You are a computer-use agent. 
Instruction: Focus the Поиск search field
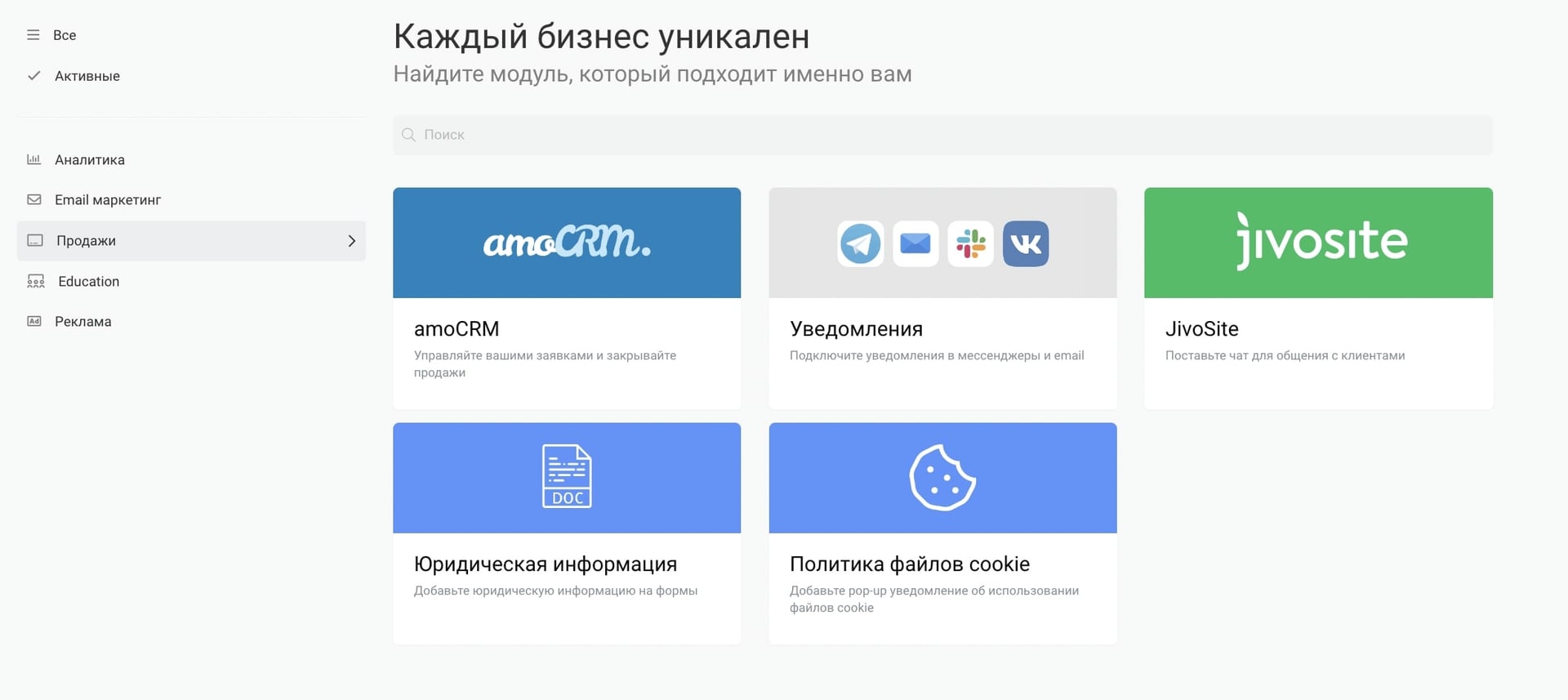[x=942, y=135]
